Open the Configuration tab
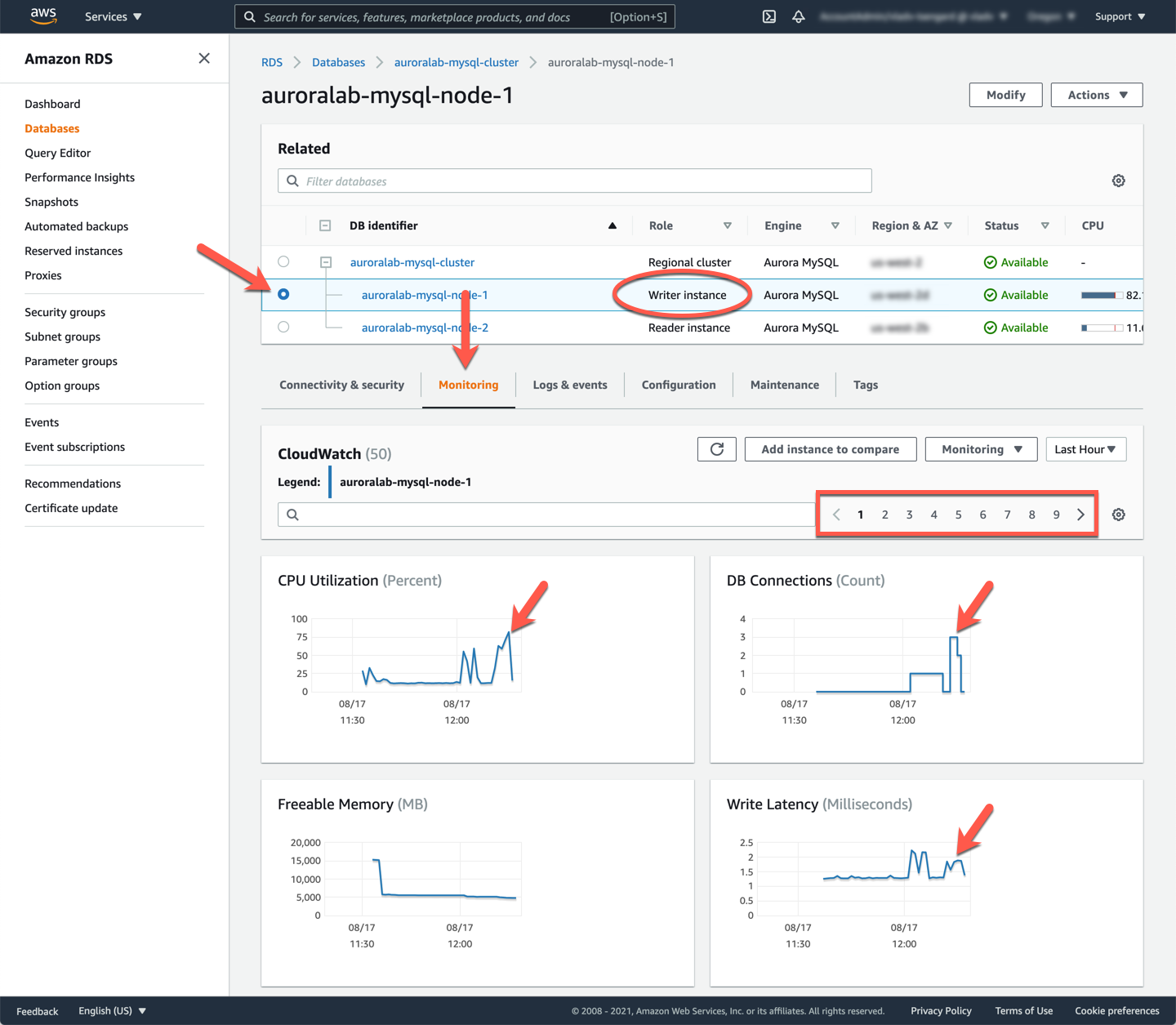 pyautogui.click(x=678, y=385)
